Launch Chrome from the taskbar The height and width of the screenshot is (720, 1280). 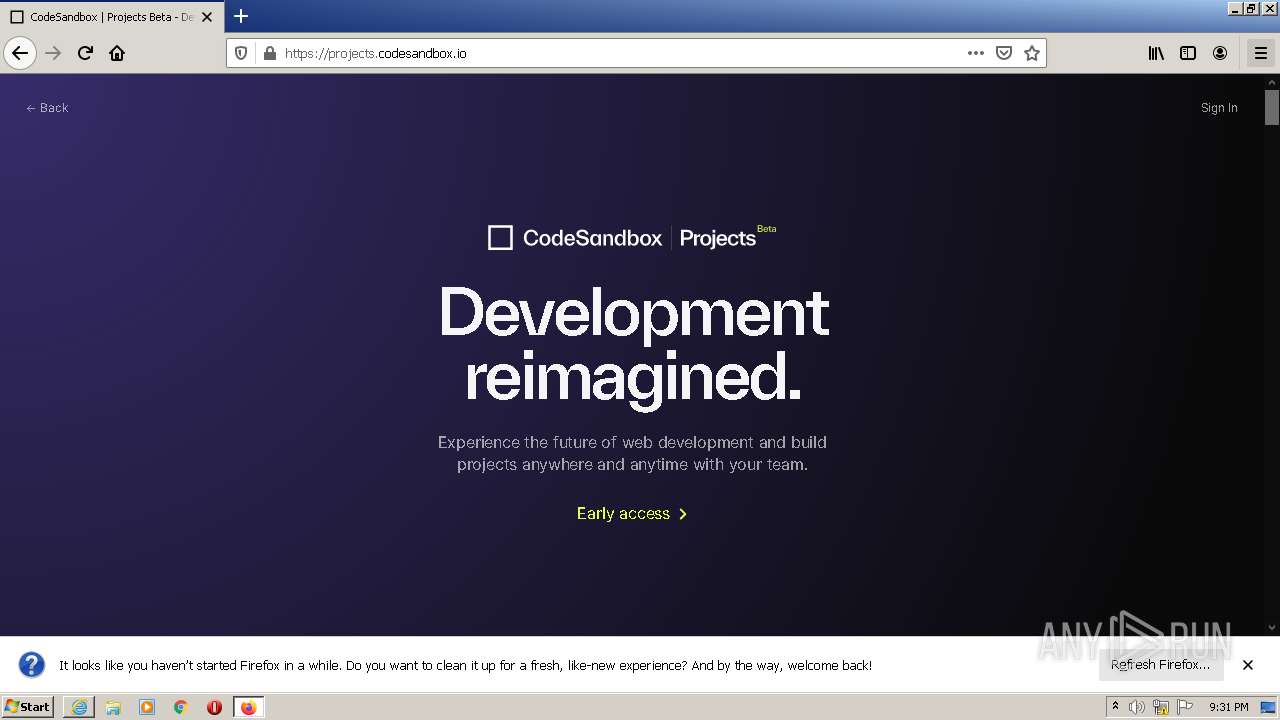coord(181,707)
